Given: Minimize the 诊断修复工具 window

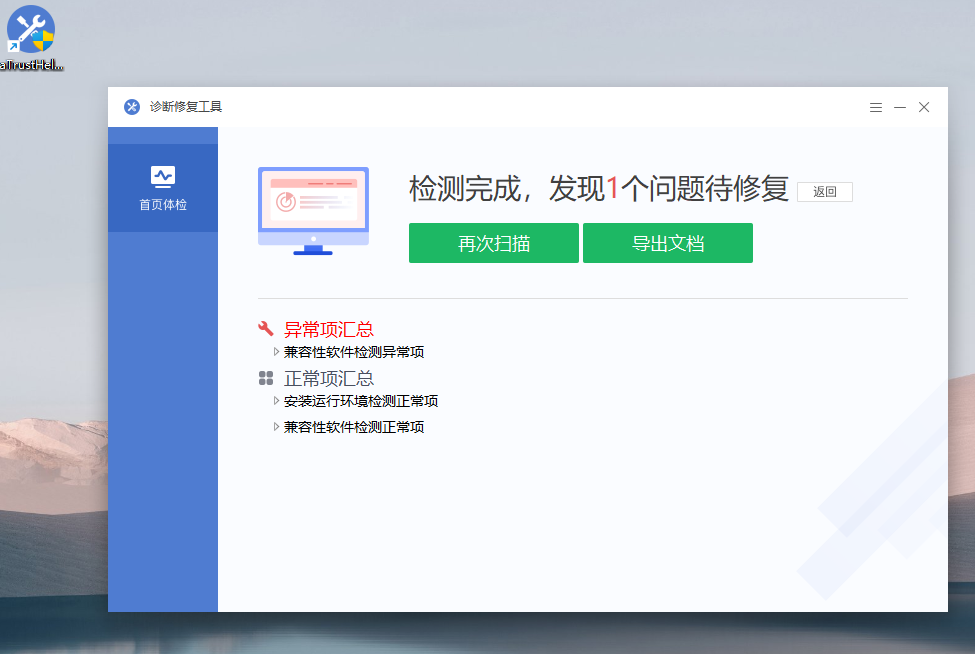Looking at the screenshot, I should coord(900,107).
